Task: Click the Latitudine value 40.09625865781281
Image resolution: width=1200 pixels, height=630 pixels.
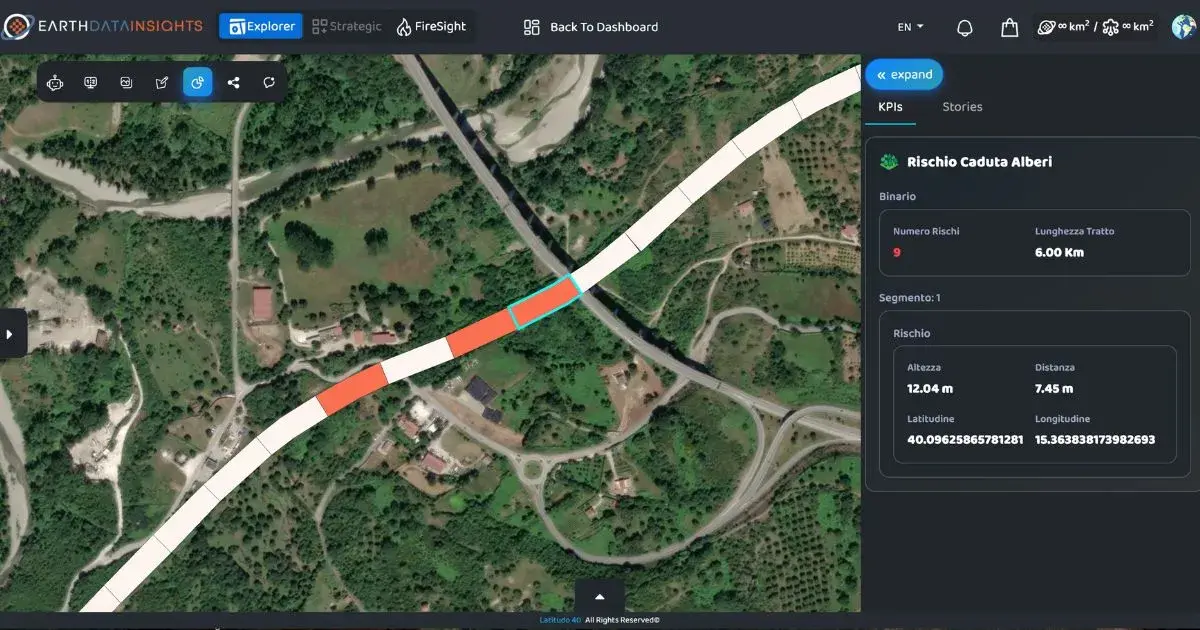Action: tap(965, 440)
